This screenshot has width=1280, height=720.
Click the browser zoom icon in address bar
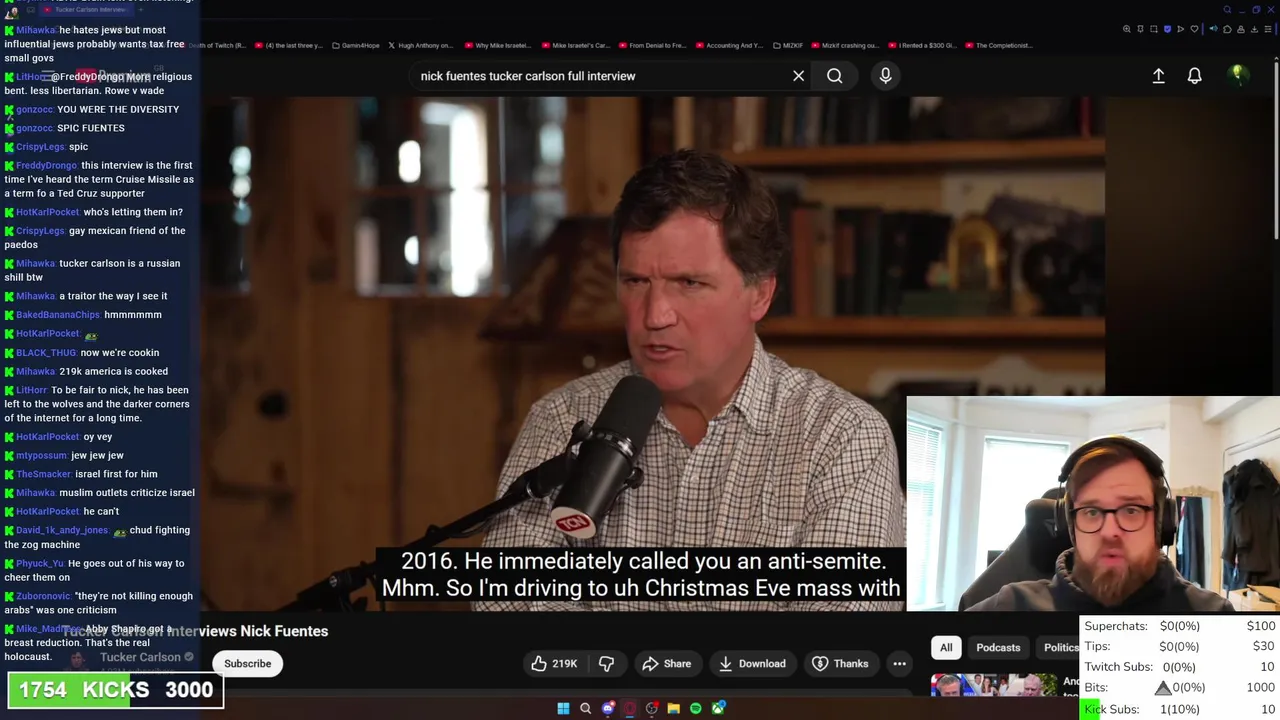pos(1127,29)
